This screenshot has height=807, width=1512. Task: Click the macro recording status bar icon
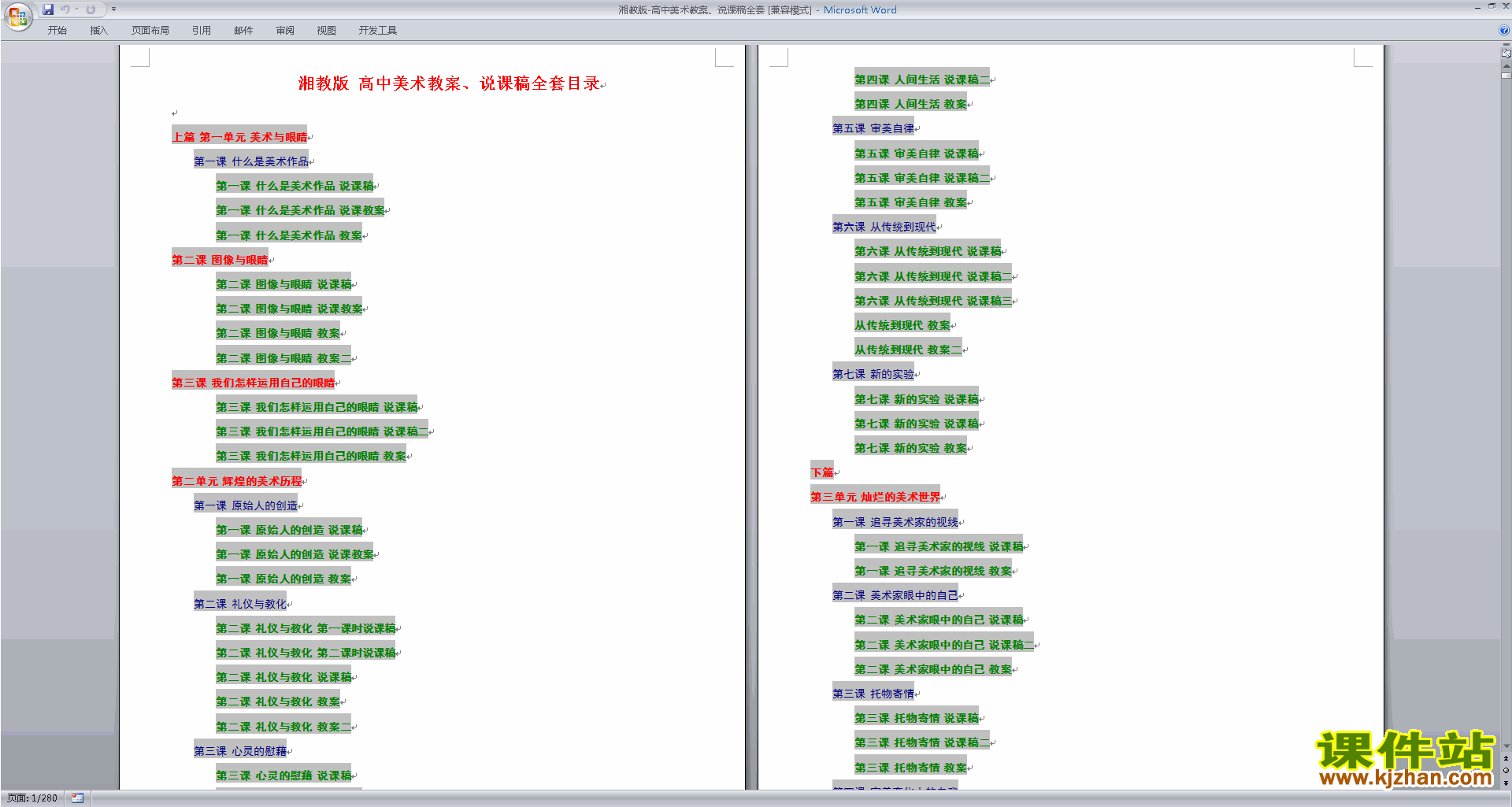point(77,798)
